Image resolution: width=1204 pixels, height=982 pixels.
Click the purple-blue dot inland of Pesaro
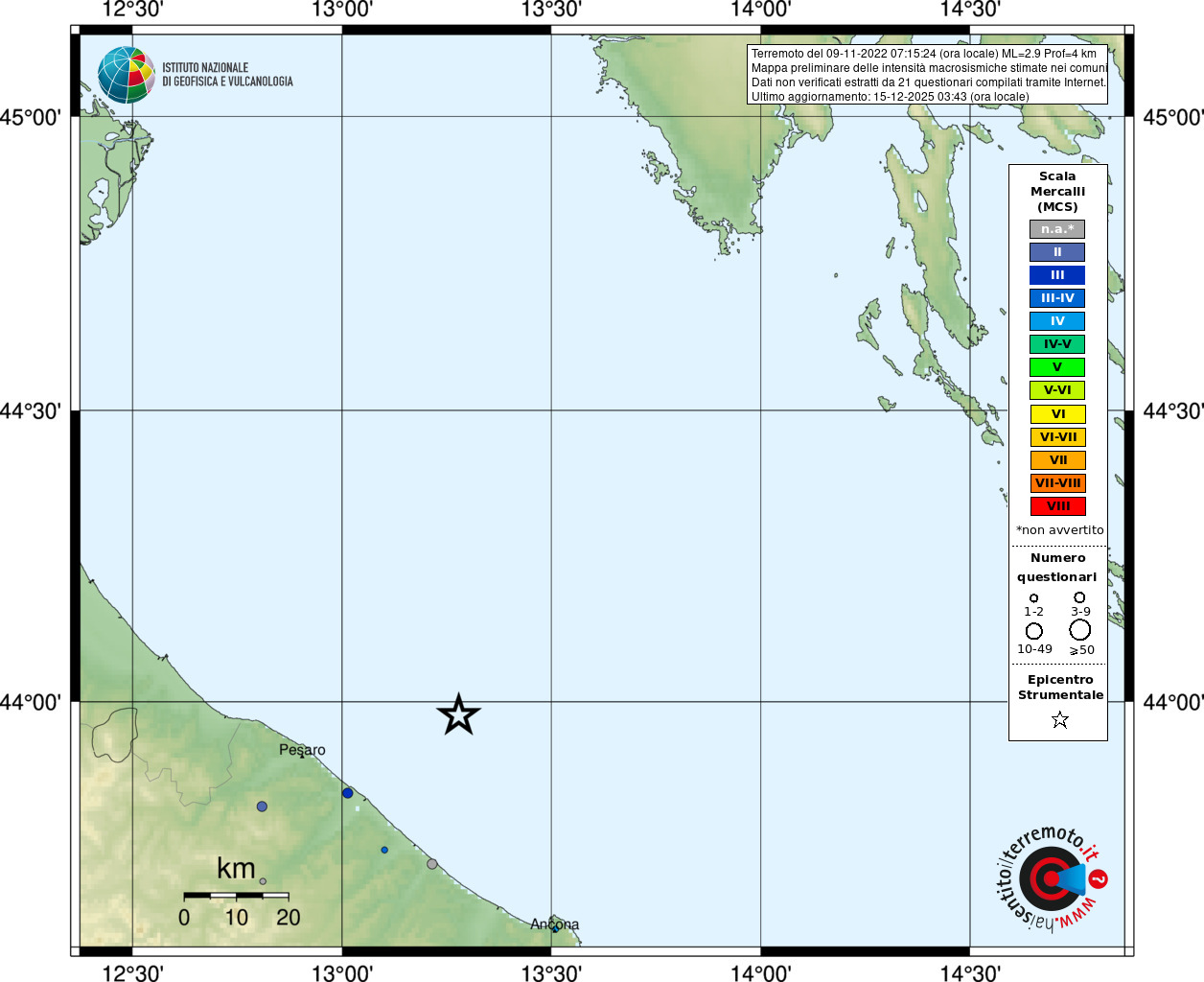pos(262,807)
